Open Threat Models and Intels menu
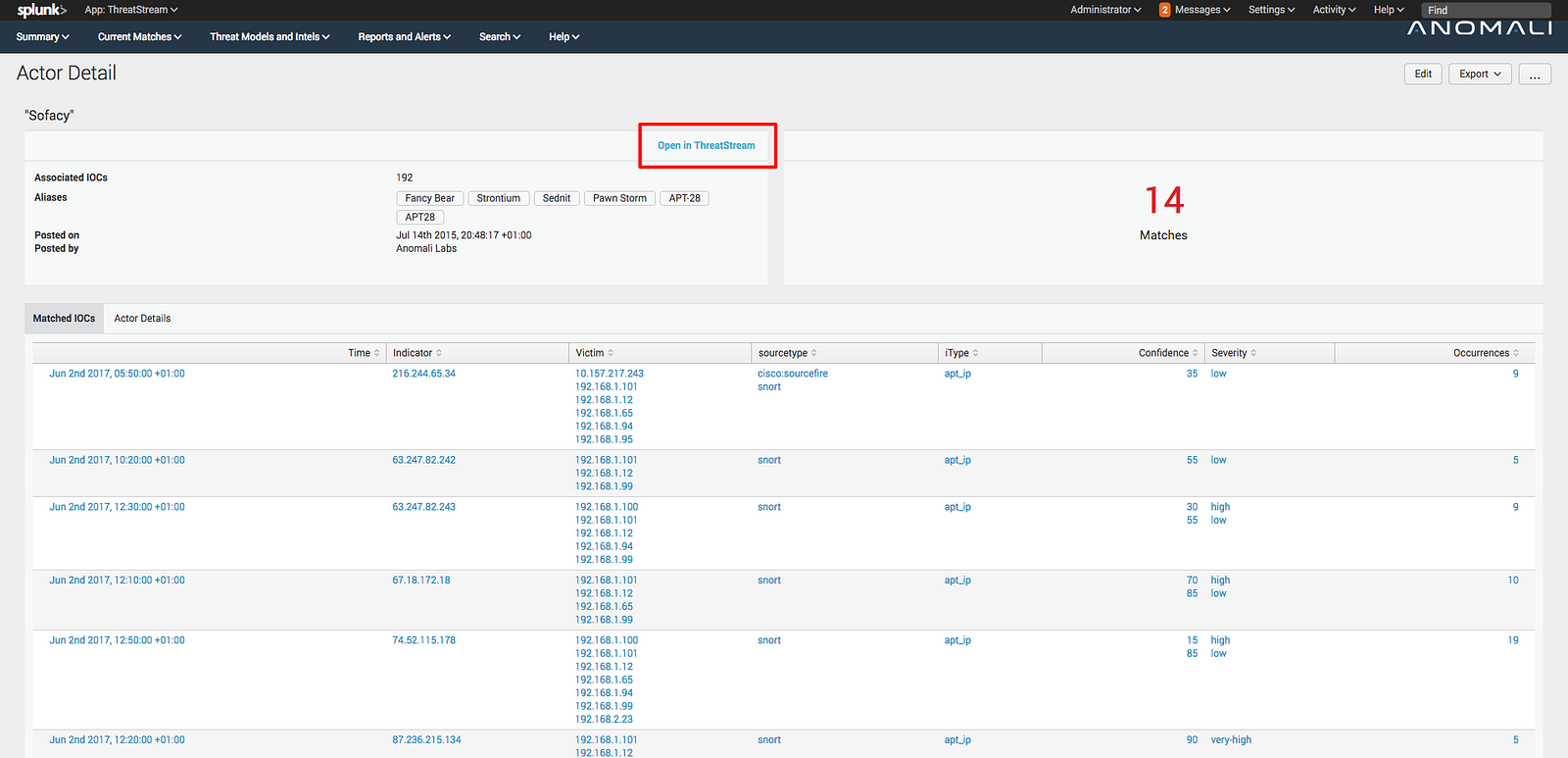Viewport: 1568px width, 758px height. click(x=269, y=37)
